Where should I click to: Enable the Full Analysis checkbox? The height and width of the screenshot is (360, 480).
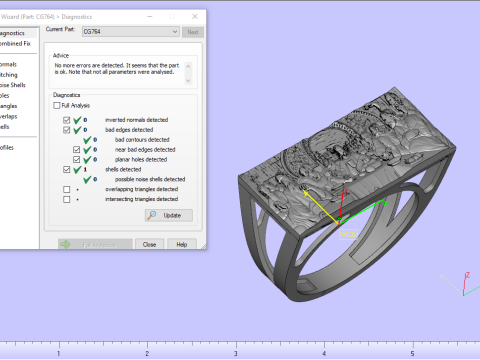pos(57,106)
